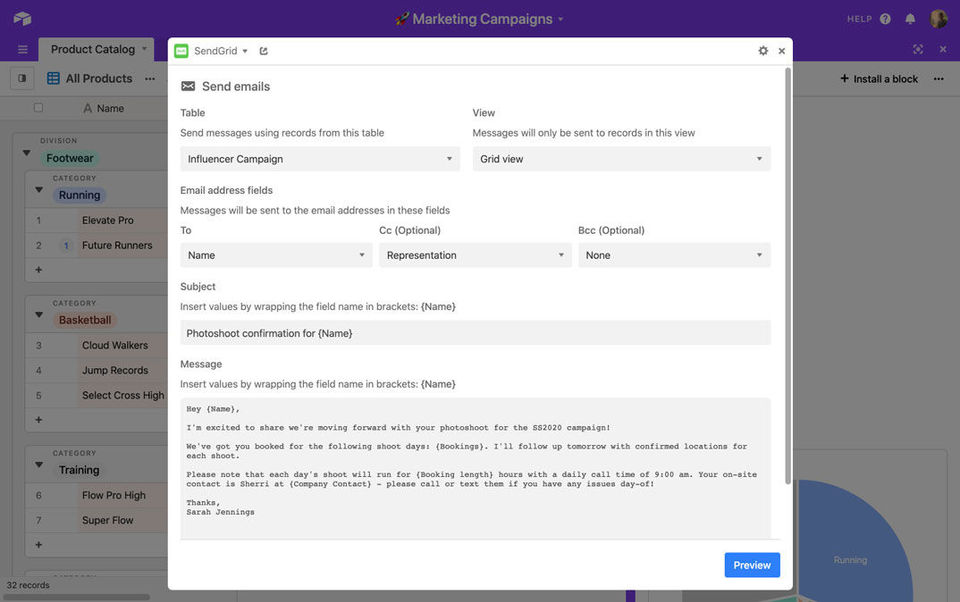
Task: Select the Cloud Walkers record
Action: (114, 345)
